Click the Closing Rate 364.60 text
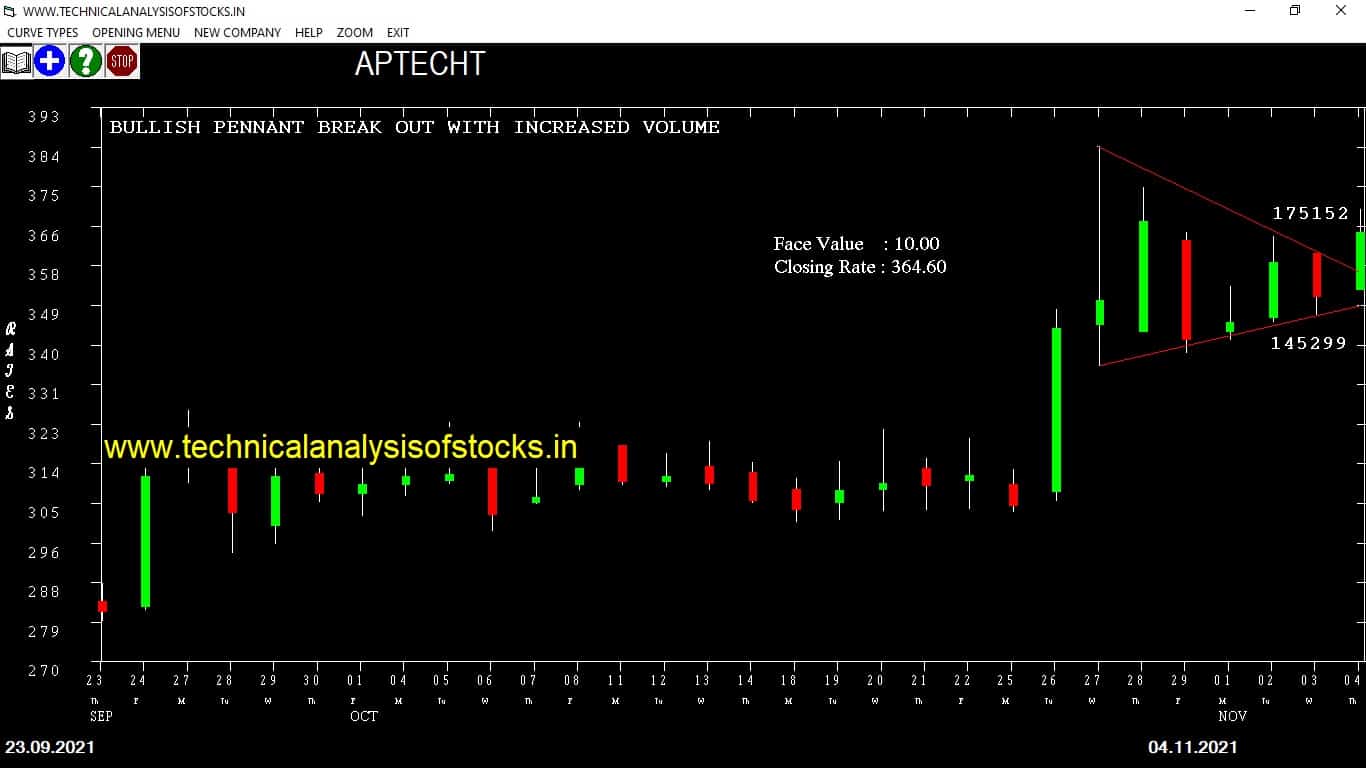The height and width of the screenshot is (768, 1366). (859, 267)
